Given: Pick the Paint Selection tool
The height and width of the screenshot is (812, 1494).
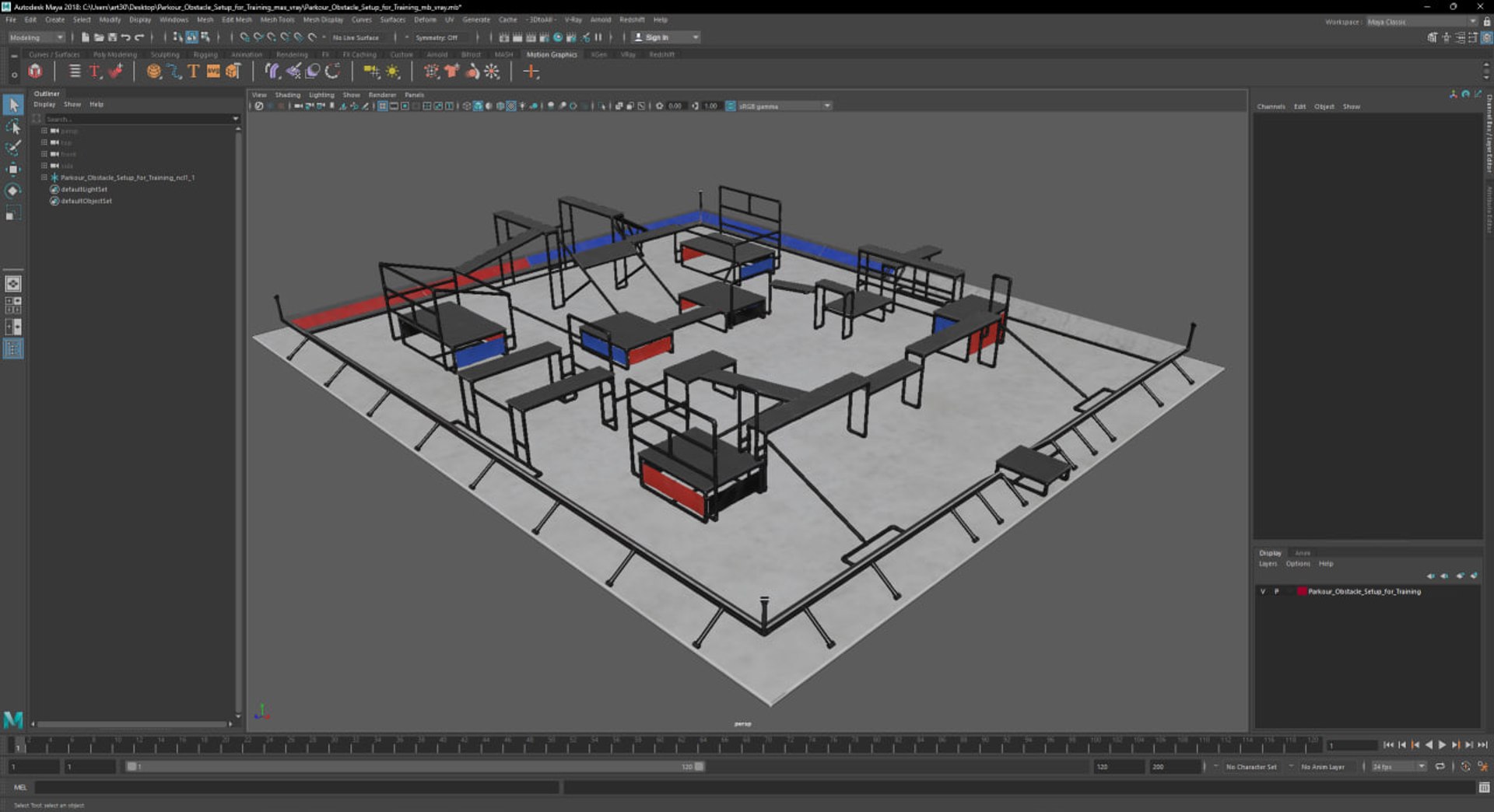Looking at the screenshot, I should (13, 148).
